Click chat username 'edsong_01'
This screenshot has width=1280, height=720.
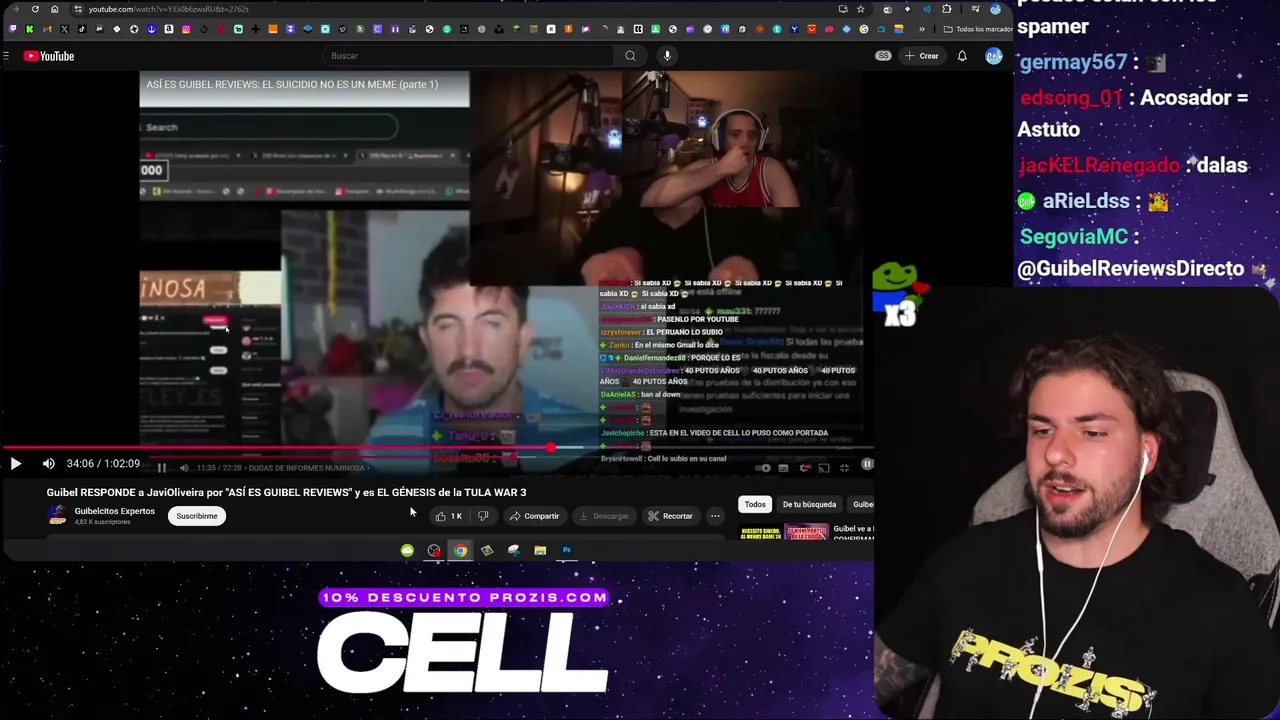1071,98
